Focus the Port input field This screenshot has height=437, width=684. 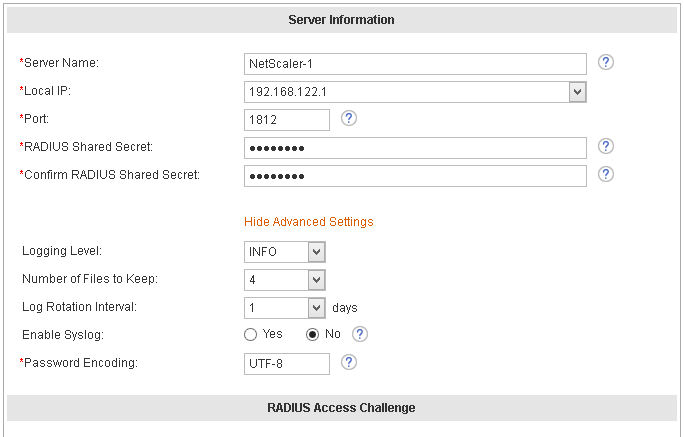pyautogui.click(x=287, y=120)
